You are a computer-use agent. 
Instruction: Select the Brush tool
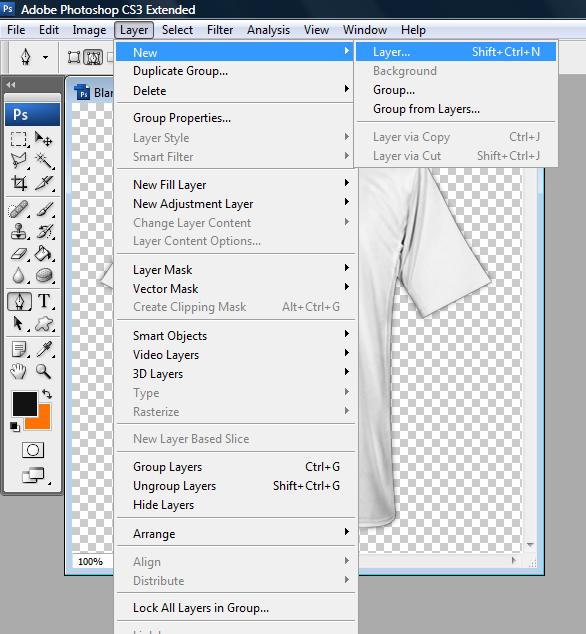(44, 209)
